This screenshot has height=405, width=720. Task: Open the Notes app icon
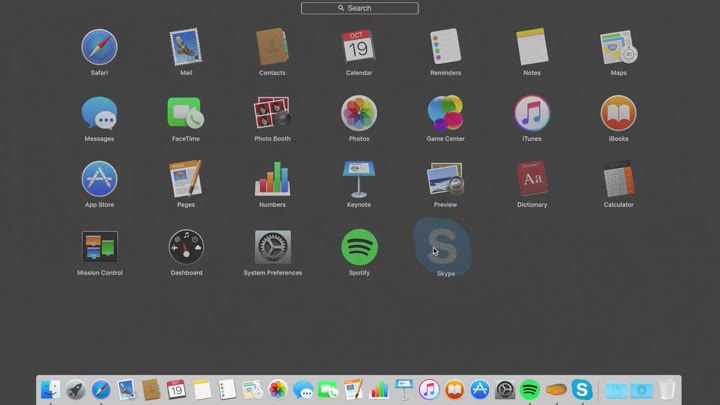pos(532,47)
